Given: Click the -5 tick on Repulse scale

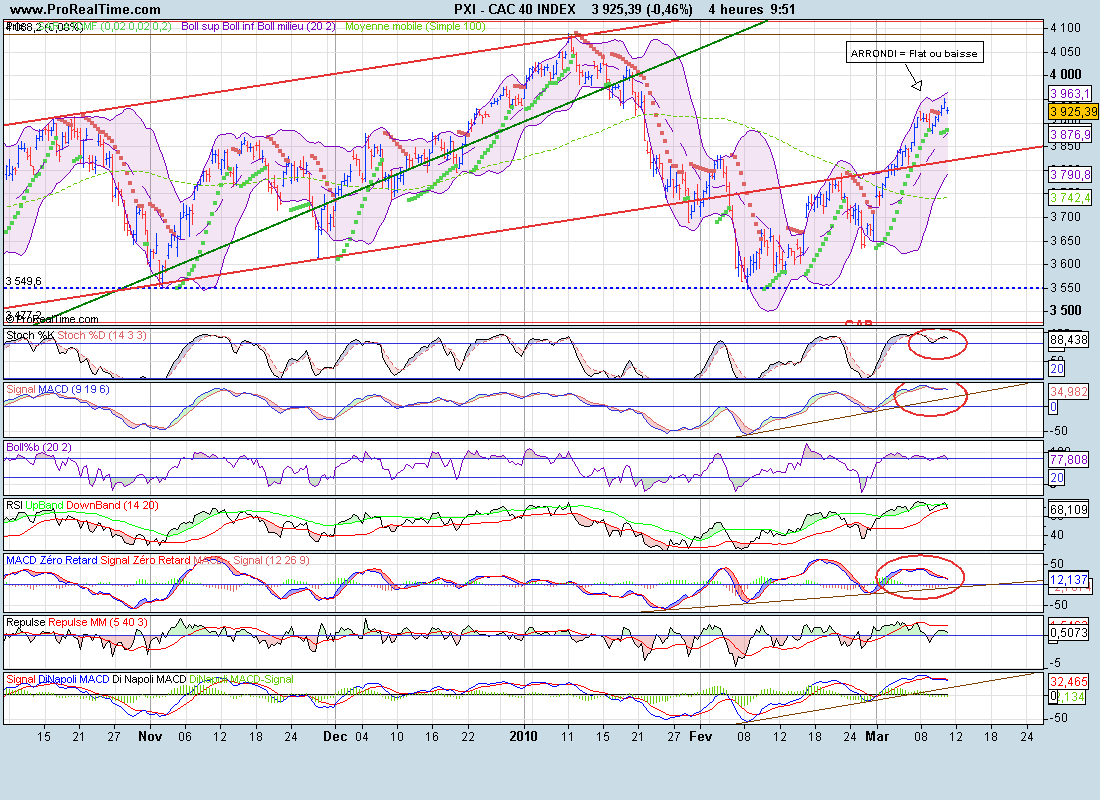Looking at the screenshot, I should click(1057, 663).
